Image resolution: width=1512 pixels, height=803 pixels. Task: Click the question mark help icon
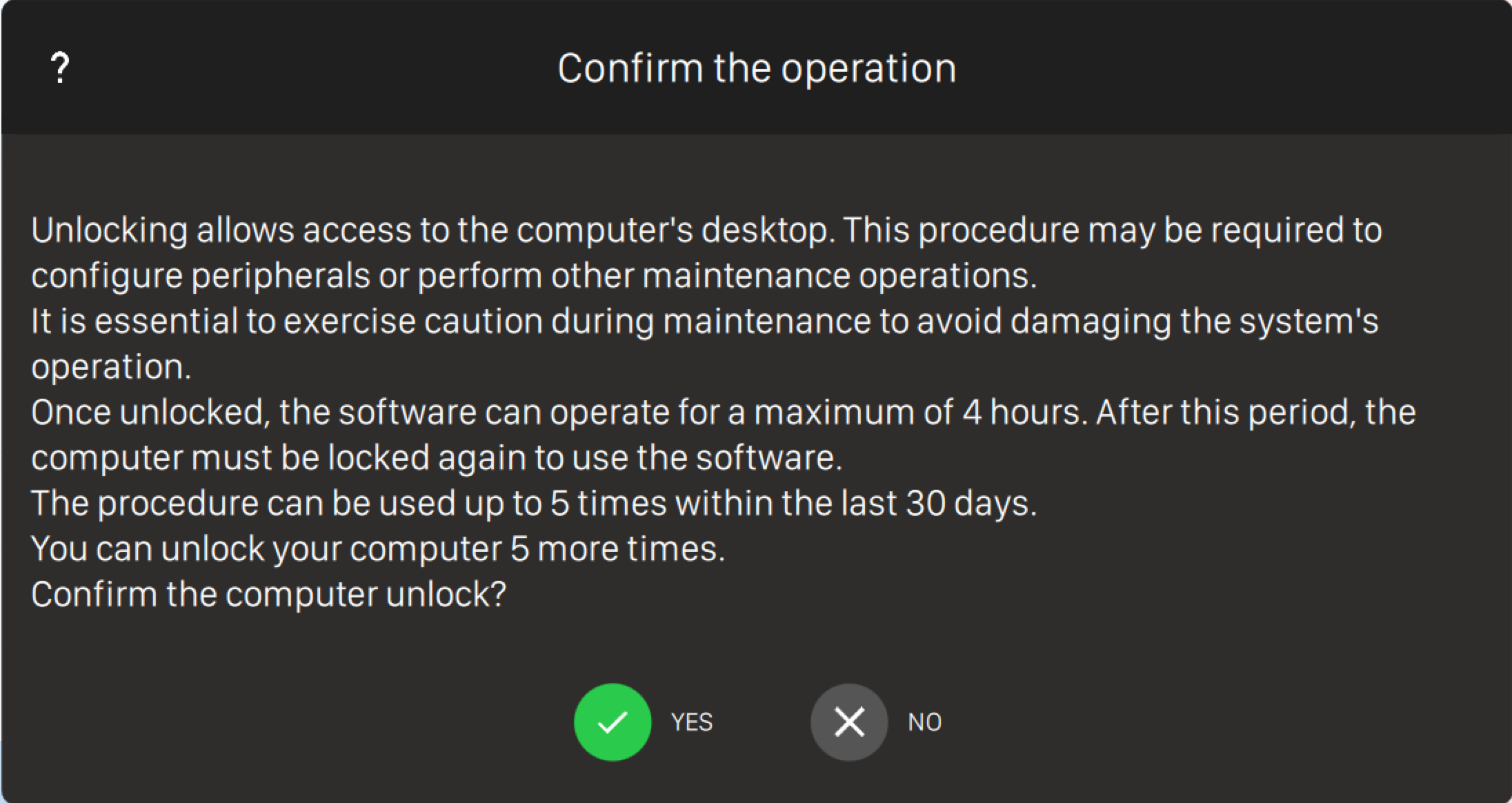[x=60, y=68]
